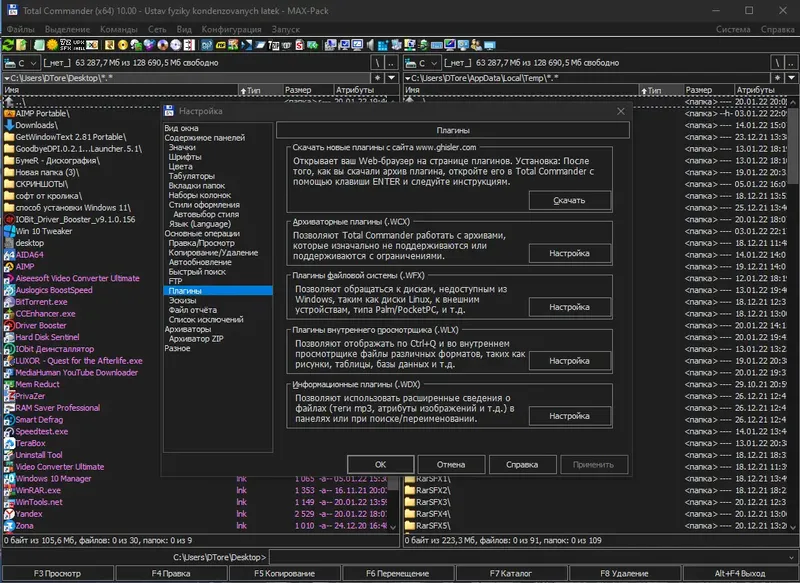The image size is (800, 583).
Task: Click the AIDA64 shortcut icon
Action: point(9,255)
